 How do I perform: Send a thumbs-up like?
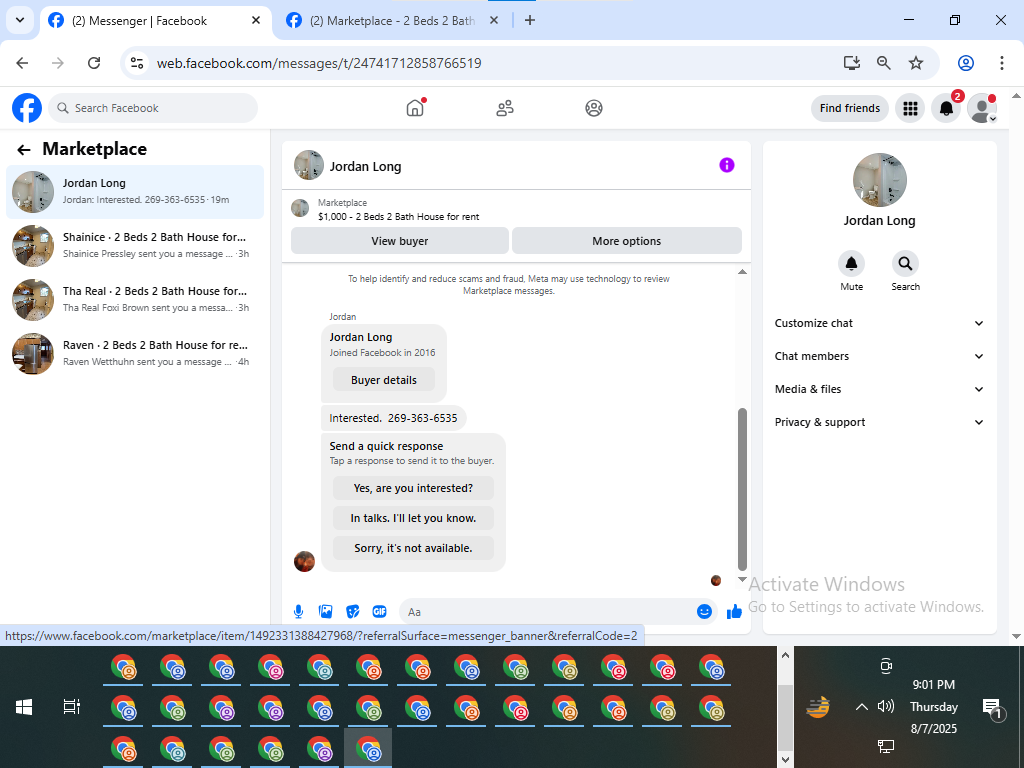pos(734,611)
